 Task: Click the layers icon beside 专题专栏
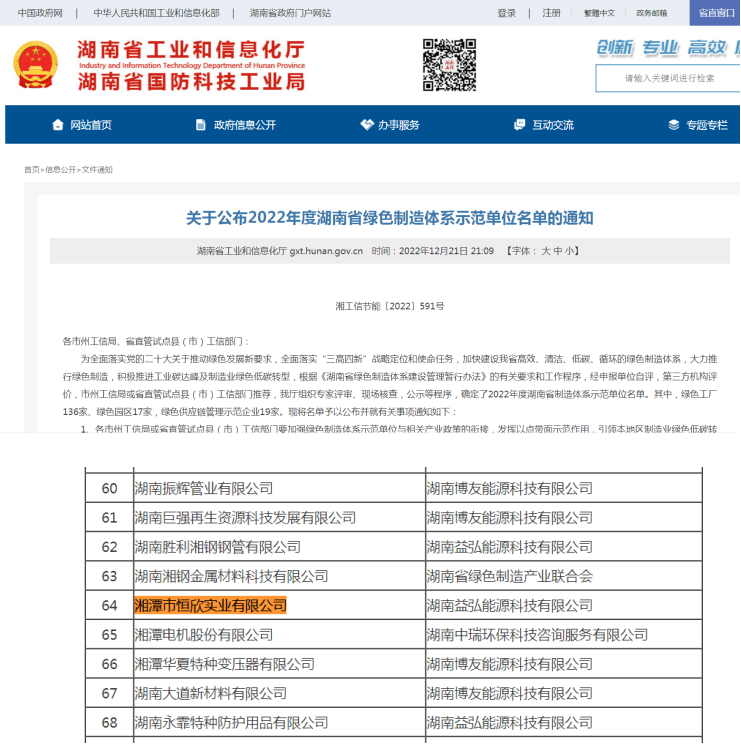674,125
